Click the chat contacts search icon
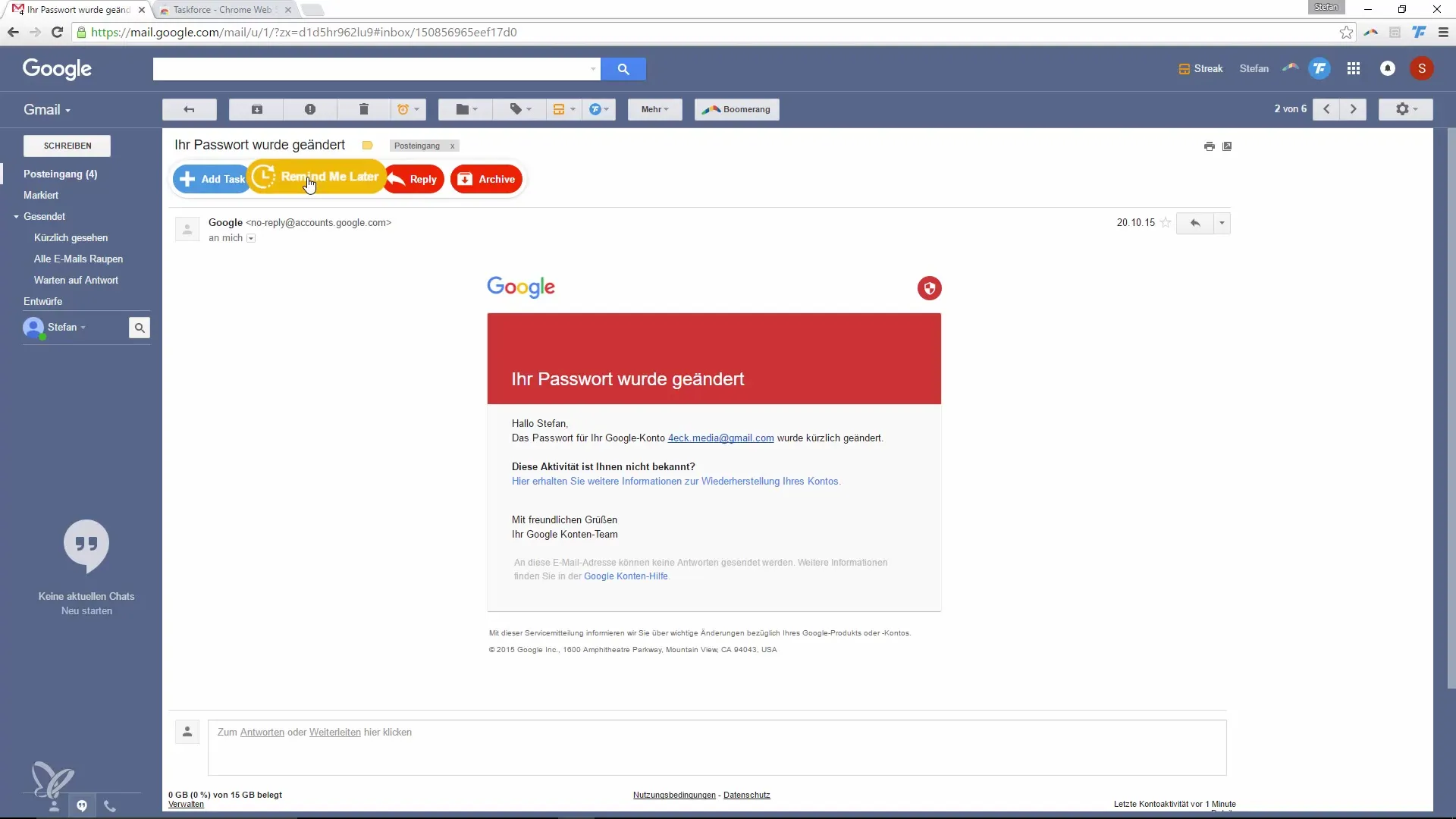 point(140,328)
